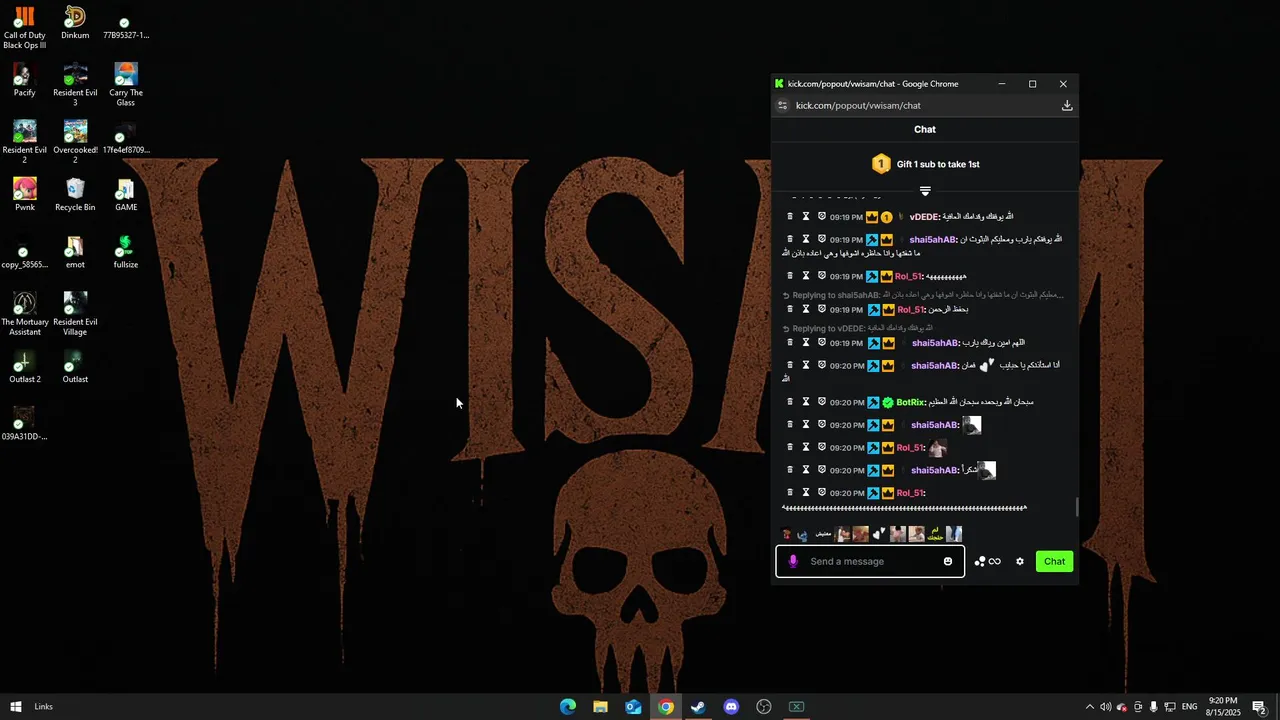1280x720 pixels.
Task: Select the Outlast 2 shortcut
Action: tap(24, 366)
